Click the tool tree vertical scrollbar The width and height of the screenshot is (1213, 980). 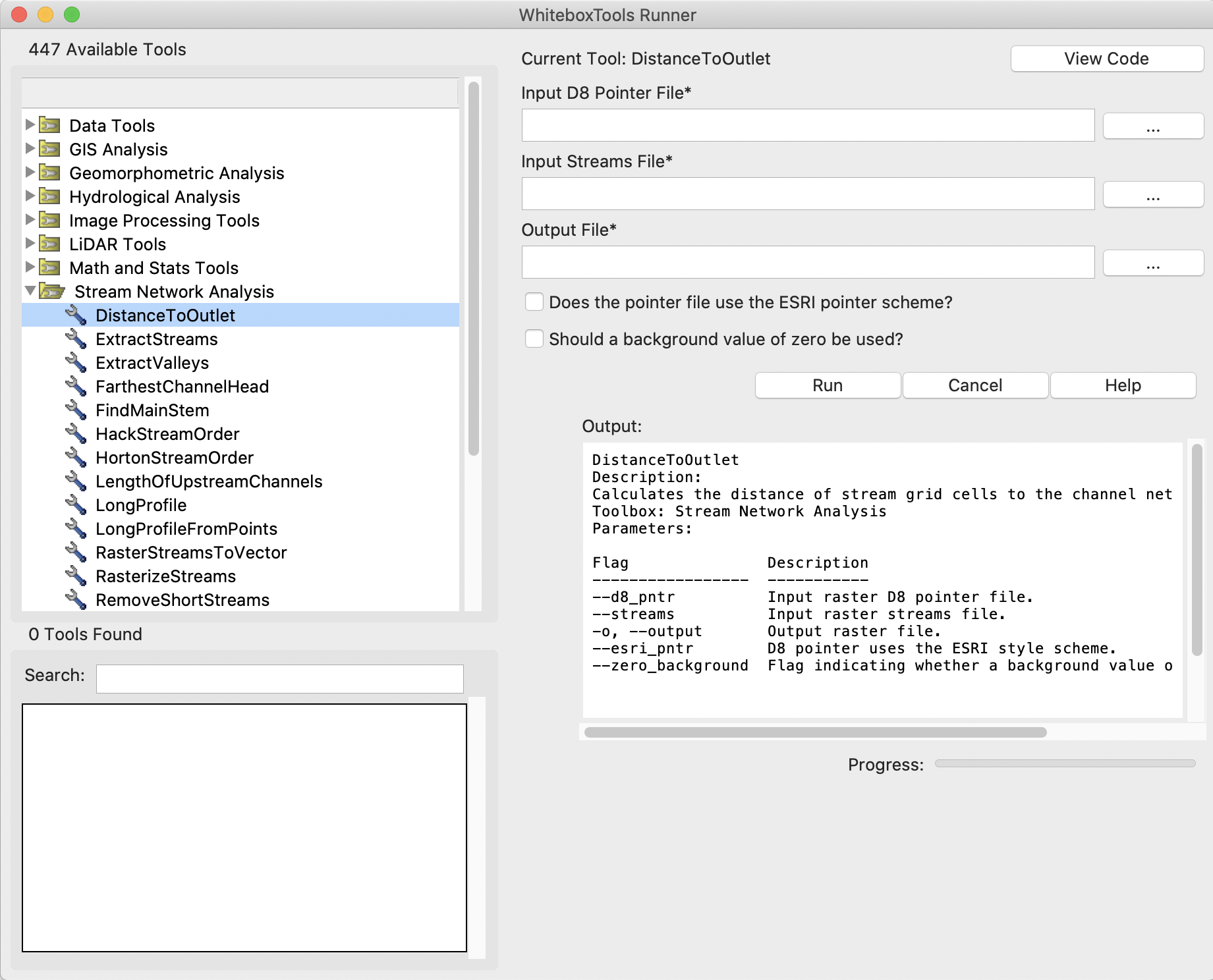point(473,268)
